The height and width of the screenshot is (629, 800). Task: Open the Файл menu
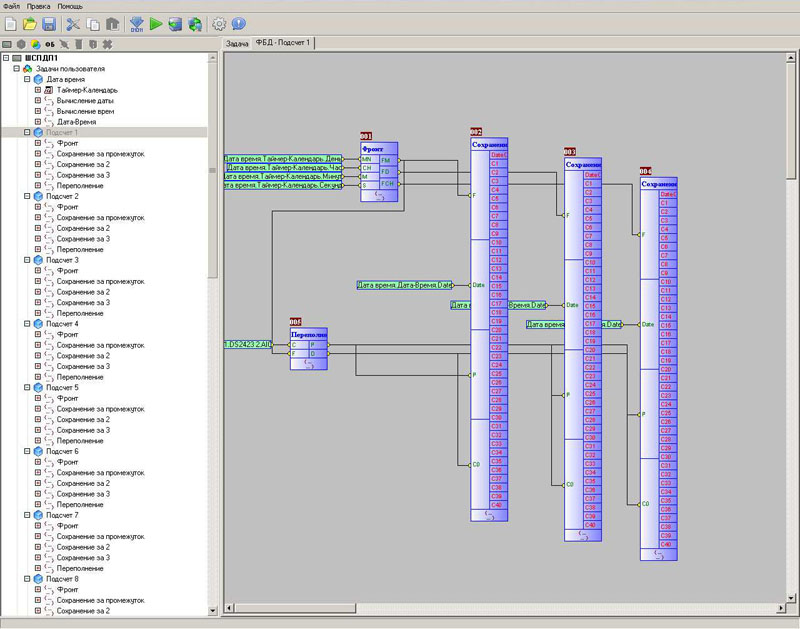(x=12, y=6)
